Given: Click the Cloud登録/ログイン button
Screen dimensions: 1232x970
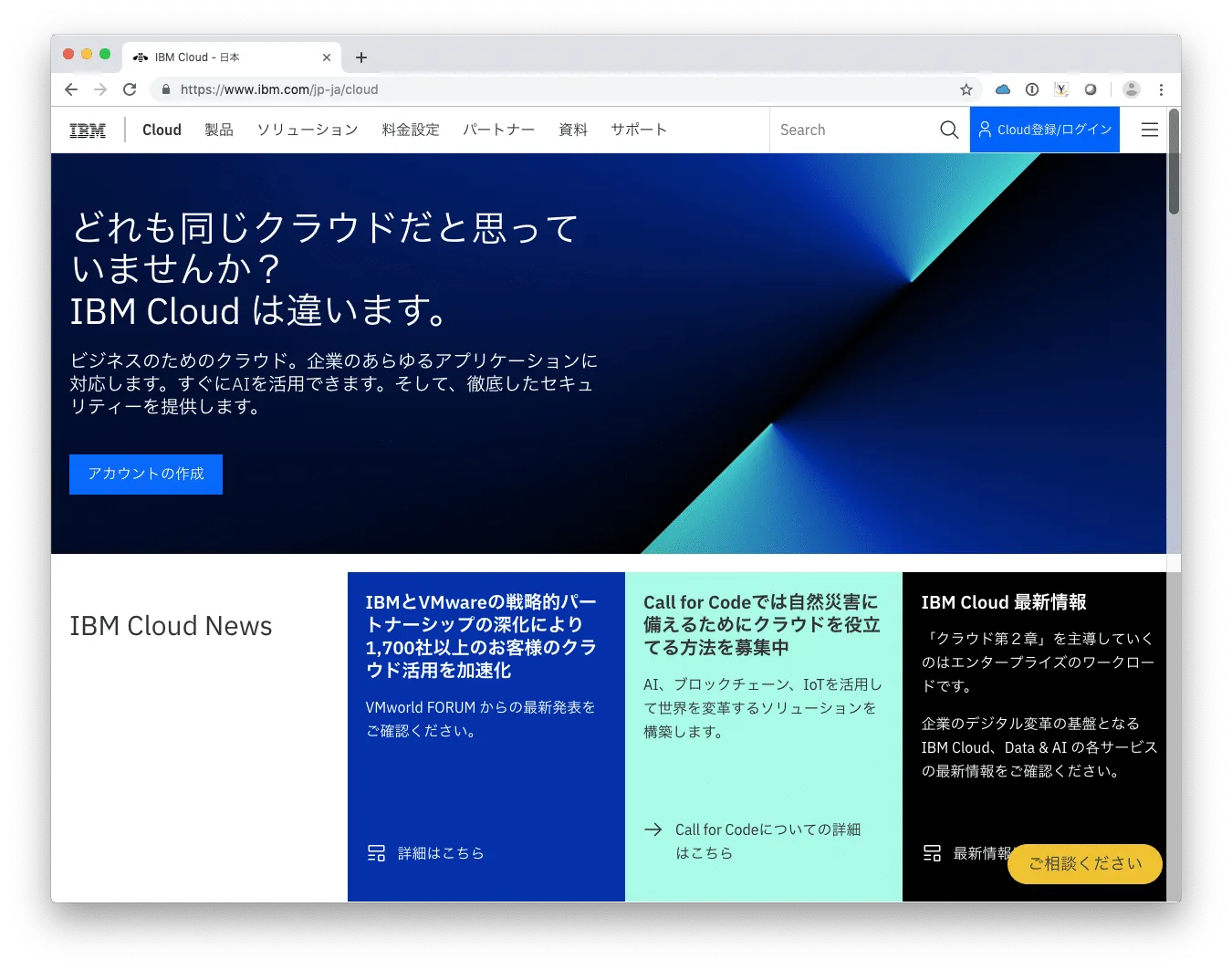Looking at the screenshot, I should click(1045, 130).
